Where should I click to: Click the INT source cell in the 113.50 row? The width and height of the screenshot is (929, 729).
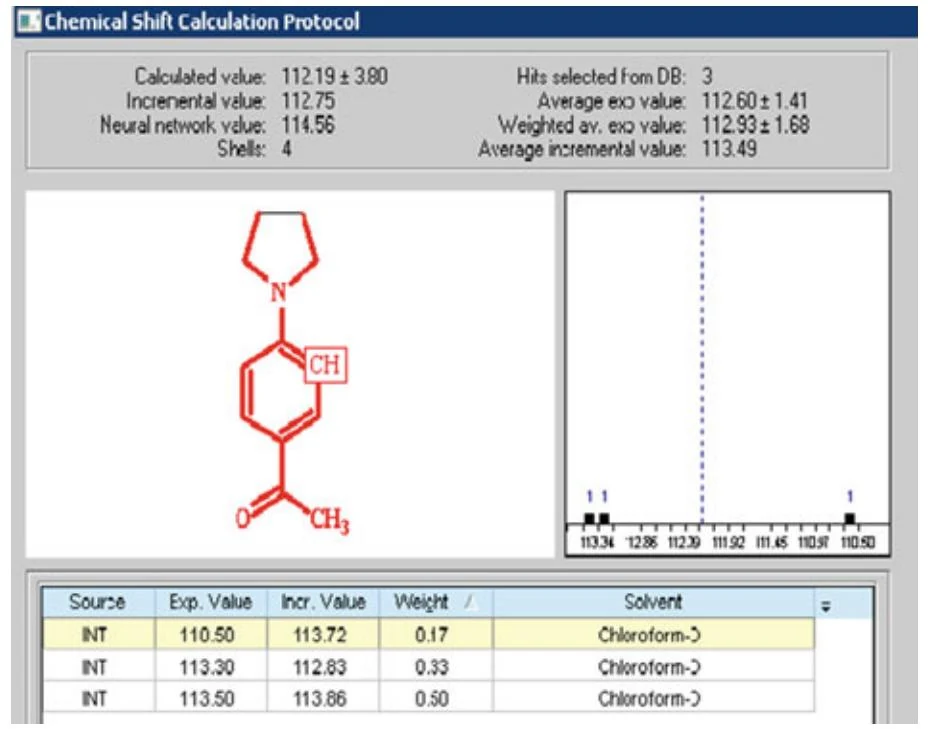(98, 698)
